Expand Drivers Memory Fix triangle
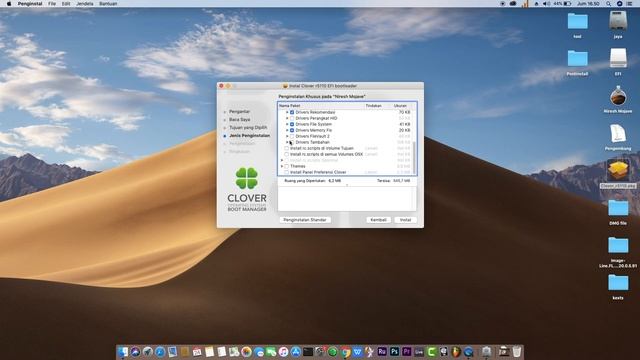Screen dimensions: 640x360 (x=287, y=130)
